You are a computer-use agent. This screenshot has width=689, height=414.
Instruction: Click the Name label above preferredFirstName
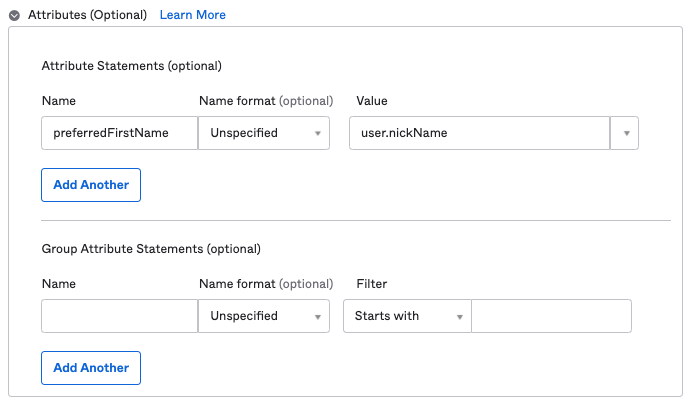click(x=58, y=101)
